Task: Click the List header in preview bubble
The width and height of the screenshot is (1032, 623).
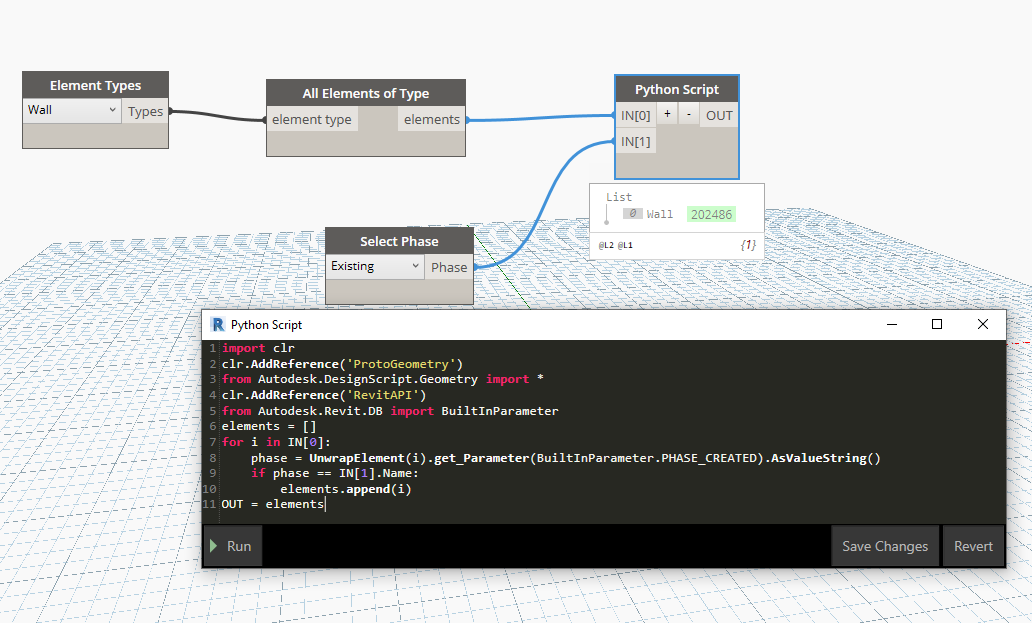Action: (619, 197)
